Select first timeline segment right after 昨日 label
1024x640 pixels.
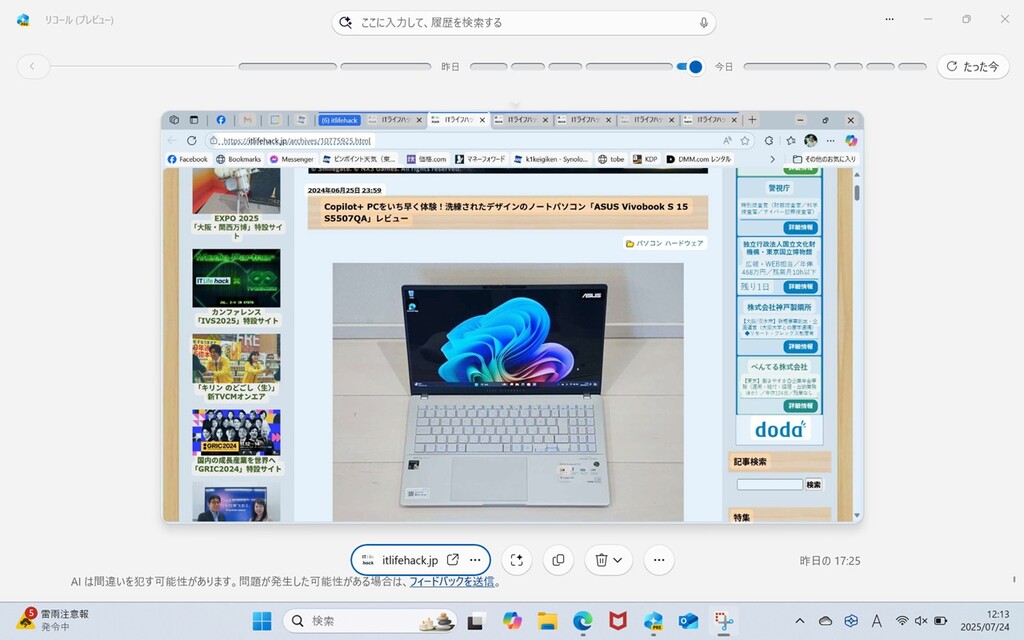point(488,67)
